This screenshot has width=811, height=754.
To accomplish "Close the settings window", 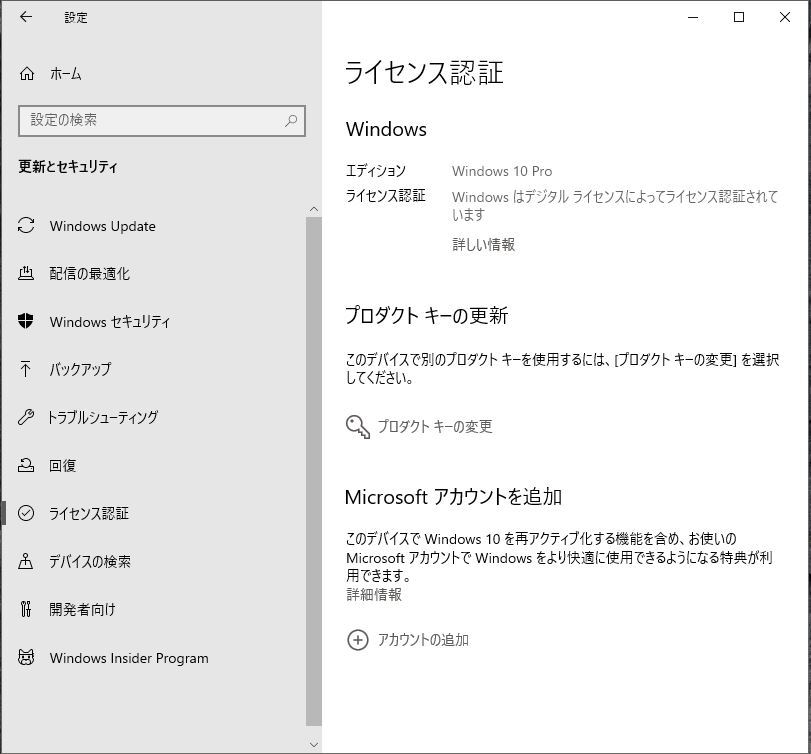I will [x=785, y=17].
